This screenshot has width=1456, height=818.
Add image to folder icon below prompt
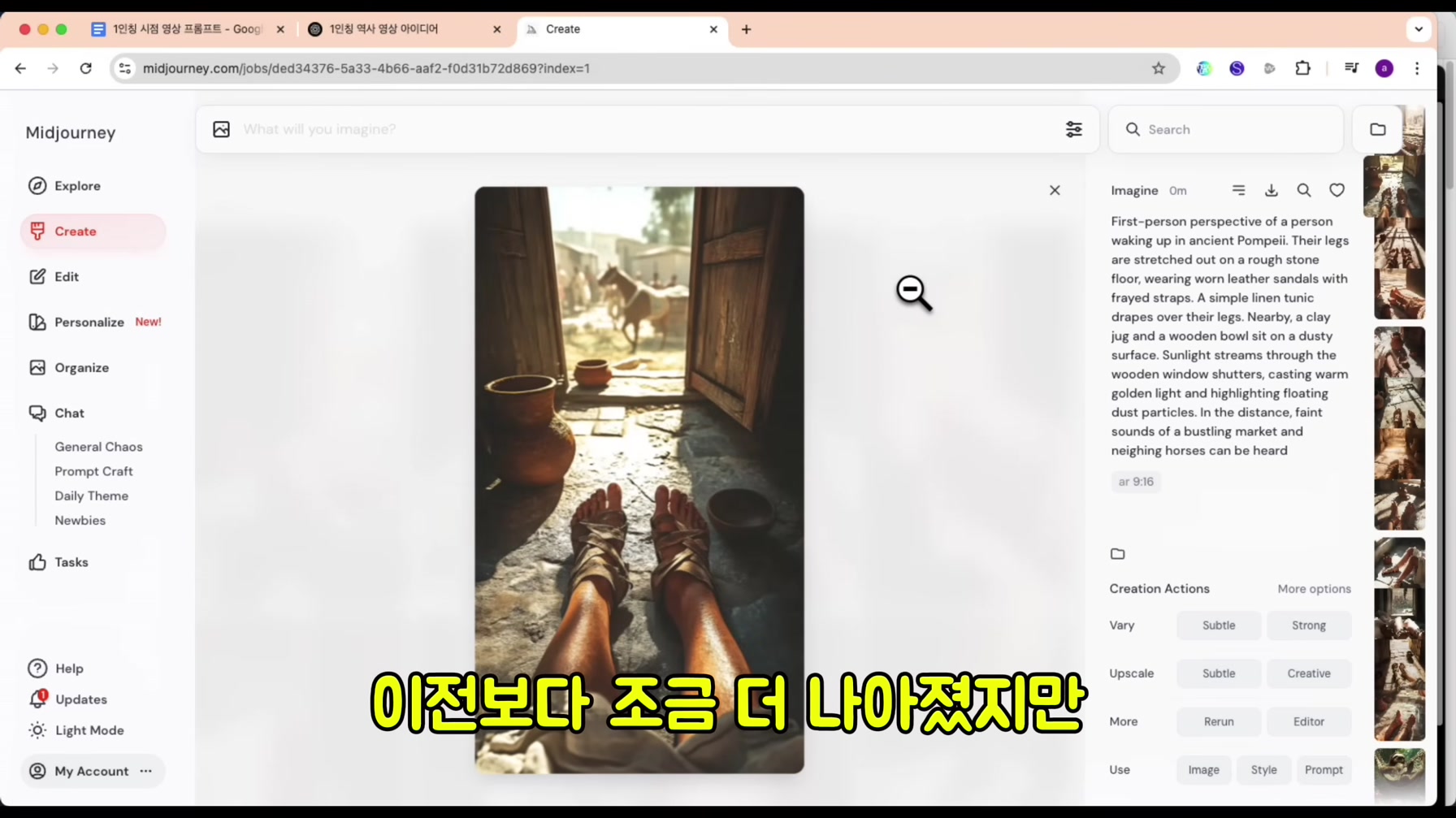tap(1118, 554)
